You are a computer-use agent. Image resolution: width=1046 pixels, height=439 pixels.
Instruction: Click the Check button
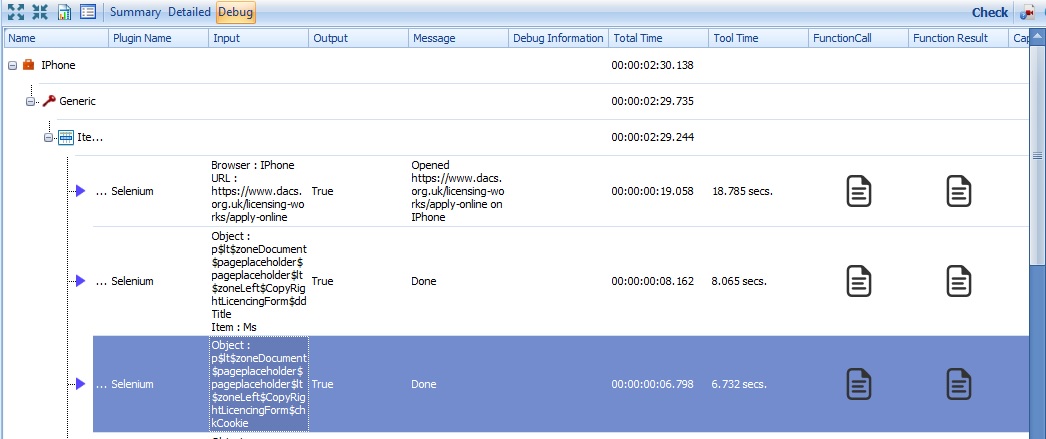(x=990, y=12)
